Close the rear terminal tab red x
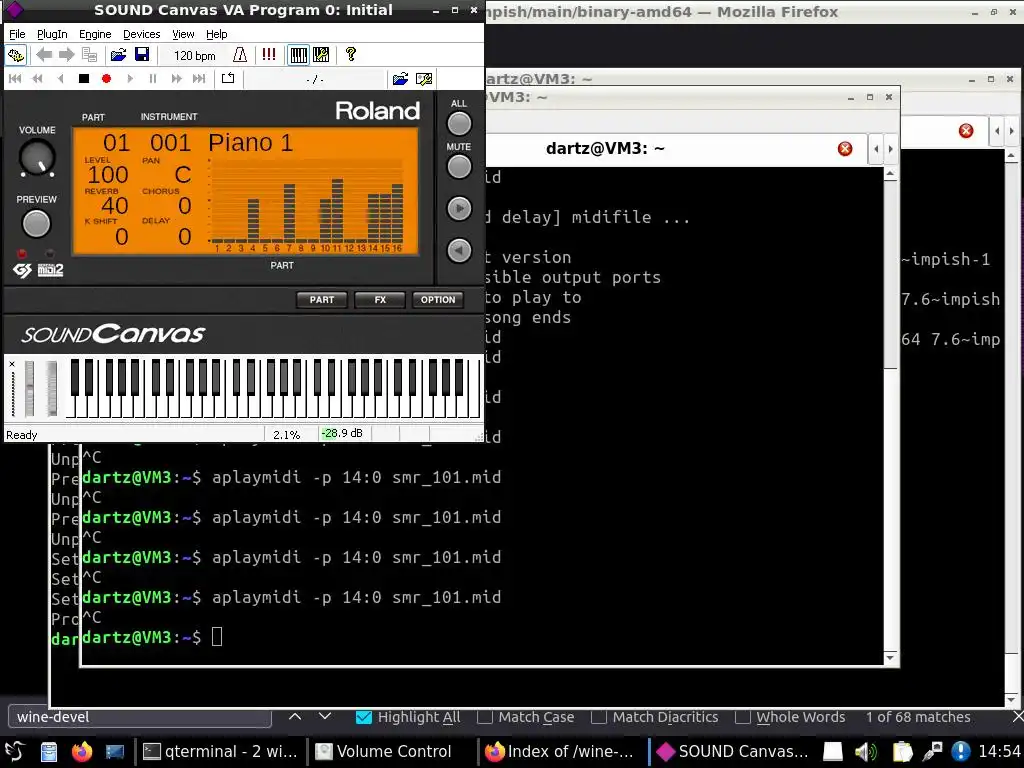Screen dimensions: 1024x768 [966, 131]
